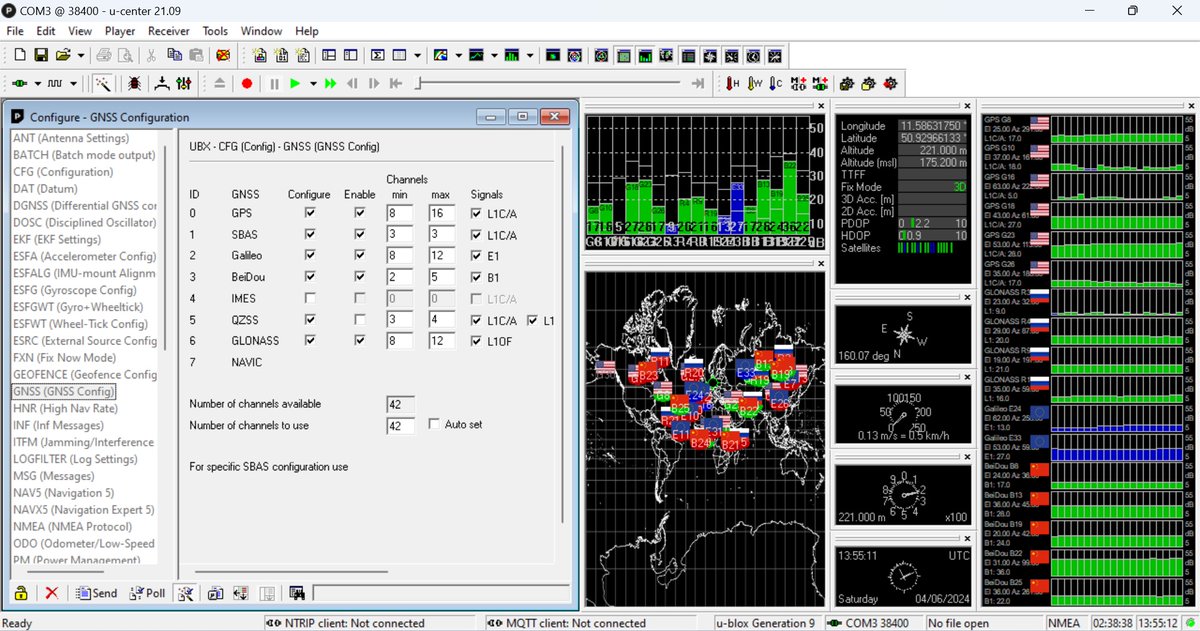Screen dimensions: 1200x631
Task: Click the Number of channels to use field
Action: click(x=400, y=426)
